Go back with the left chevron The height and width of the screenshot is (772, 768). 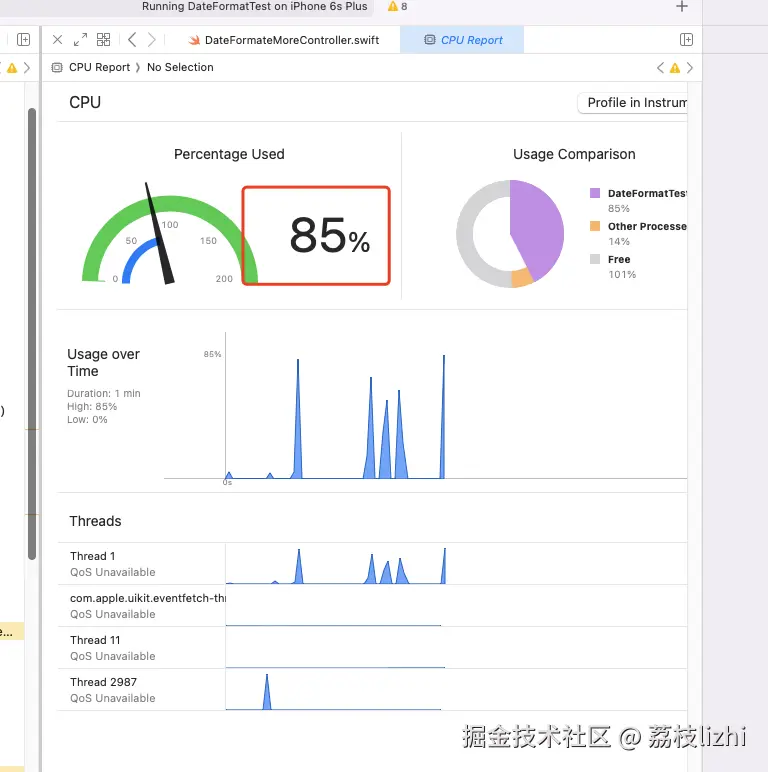[x=132, y=39]
